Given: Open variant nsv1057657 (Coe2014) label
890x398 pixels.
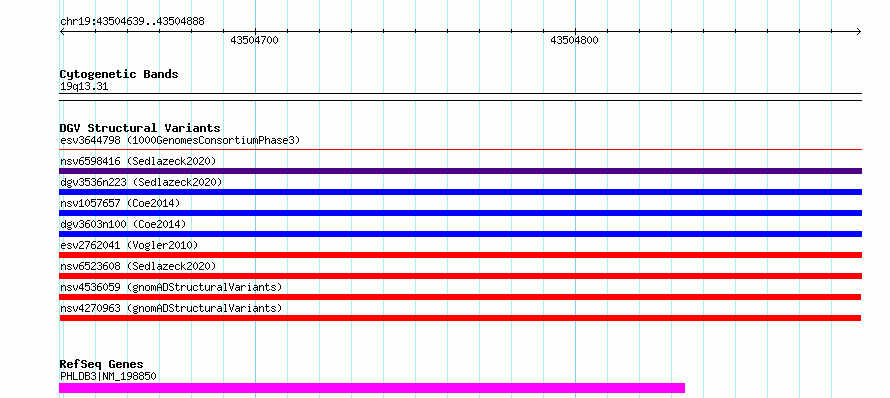Looking at the screenshot, I should 120,203.
